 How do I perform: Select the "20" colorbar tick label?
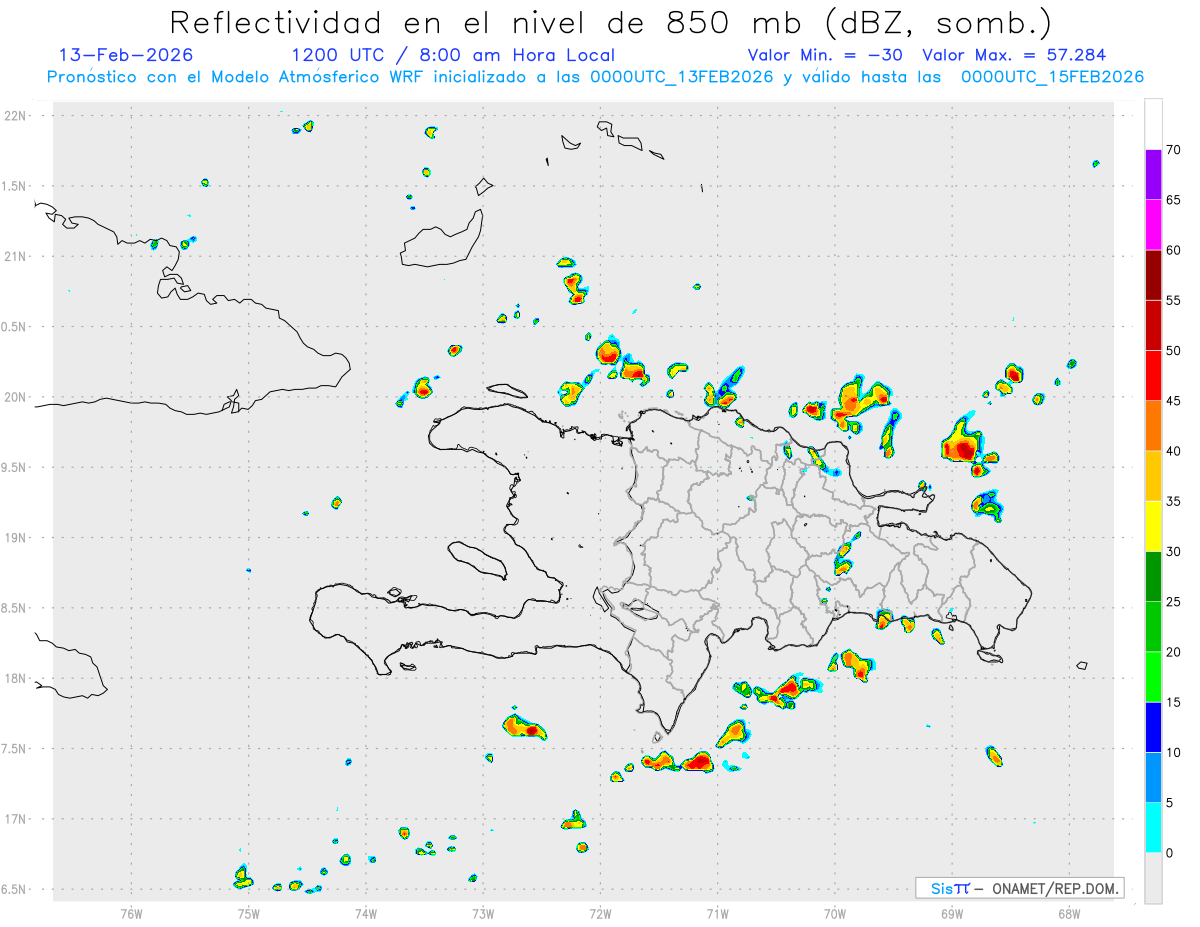(x=1174, y=652)
